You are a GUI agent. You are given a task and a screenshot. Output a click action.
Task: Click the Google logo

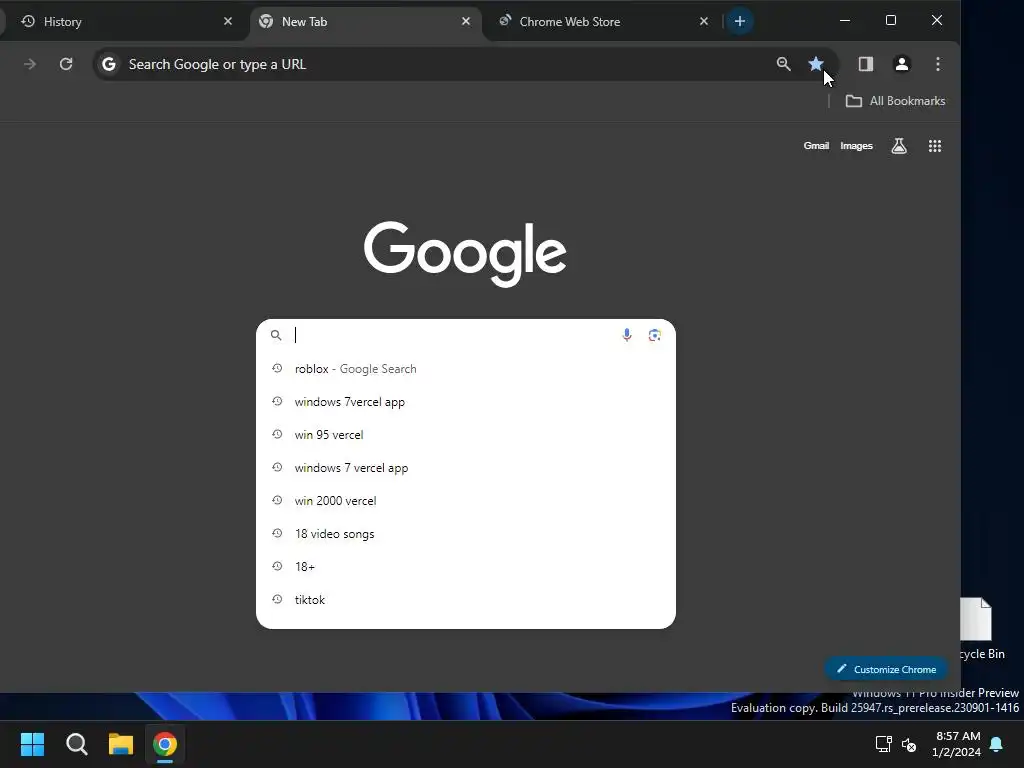click(465, 254)
